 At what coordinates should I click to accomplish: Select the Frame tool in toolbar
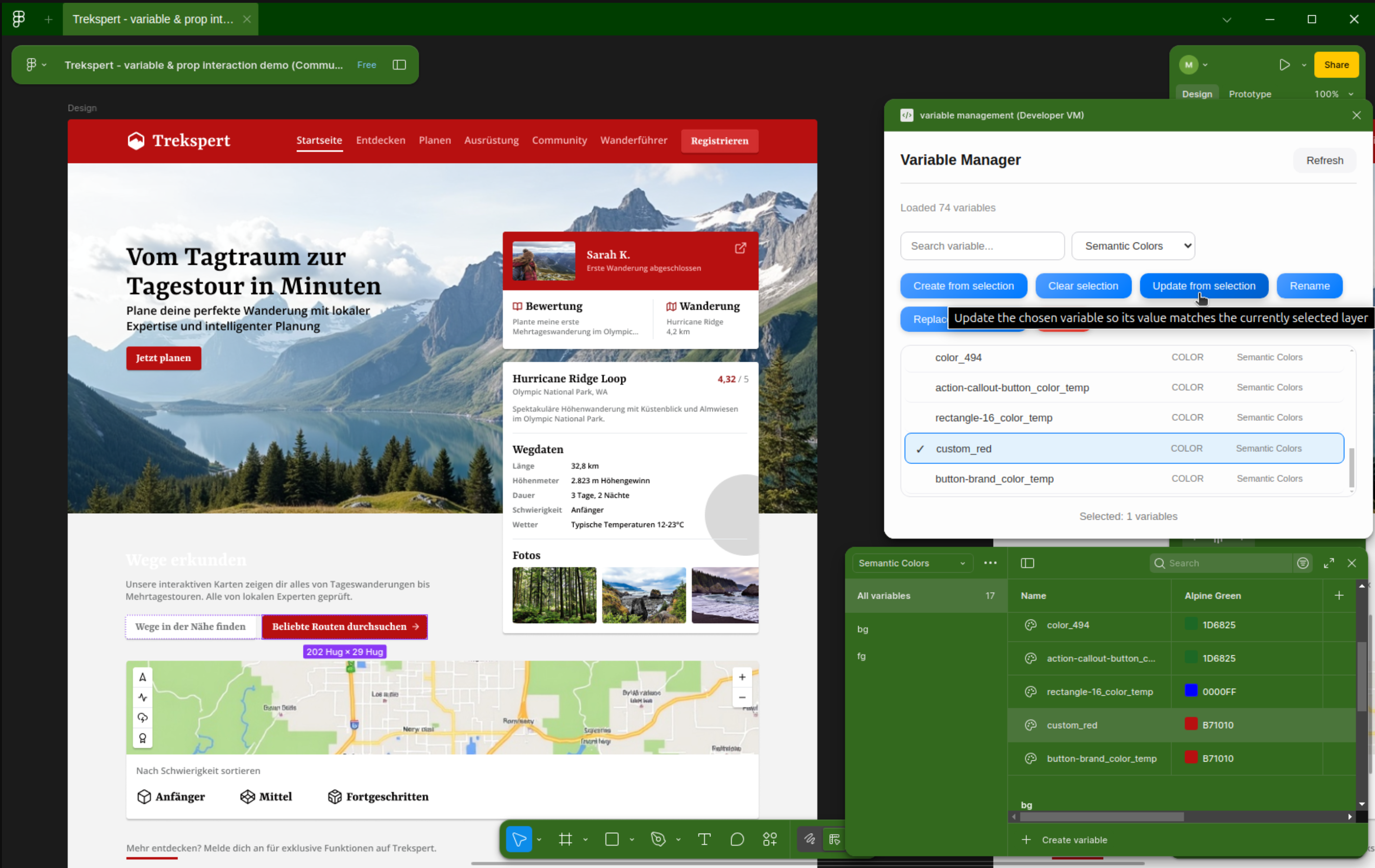pos(566,839)
